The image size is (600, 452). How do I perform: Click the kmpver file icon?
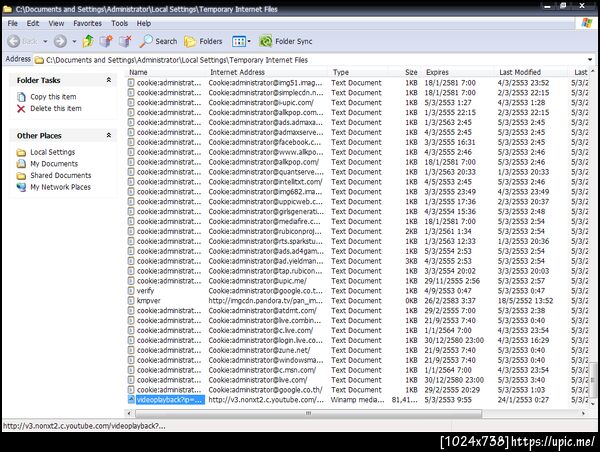[131, 300]
